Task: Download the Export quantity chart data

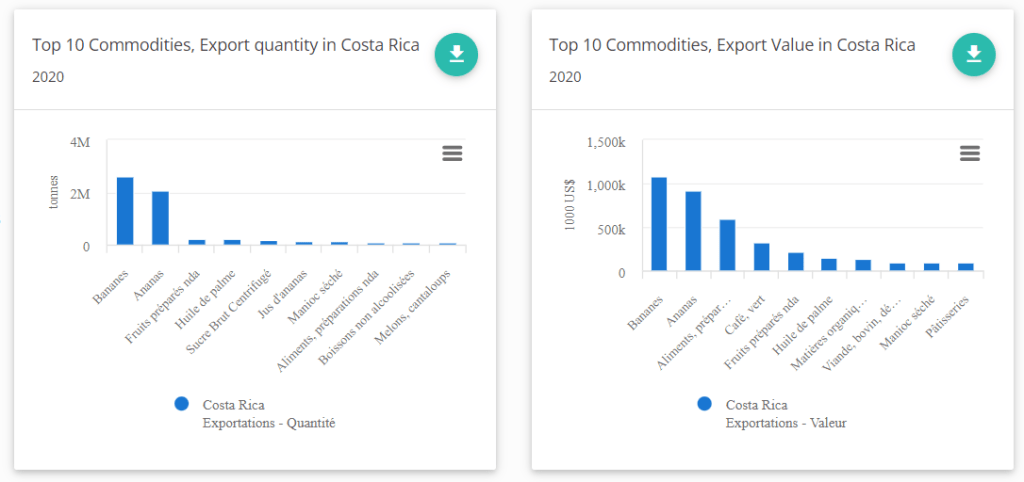Action: pyautogui.click(x=456, y=54)
